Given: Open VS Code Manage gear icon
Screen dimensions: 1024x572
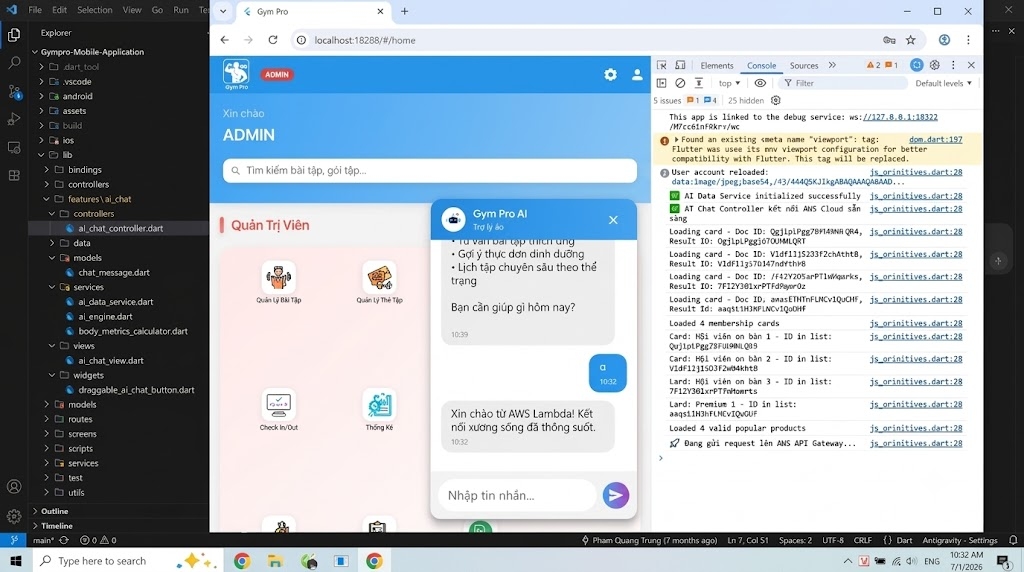Looking at the screenshot, I should pos(14,516).
